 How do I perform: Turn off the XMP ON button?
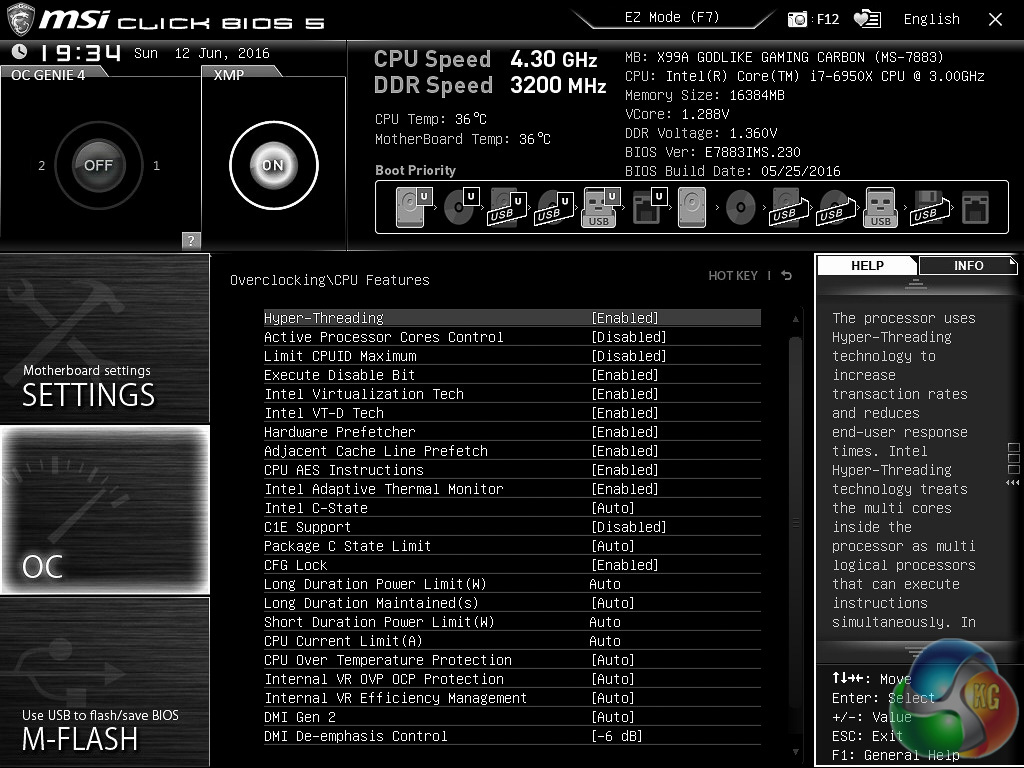273,165
